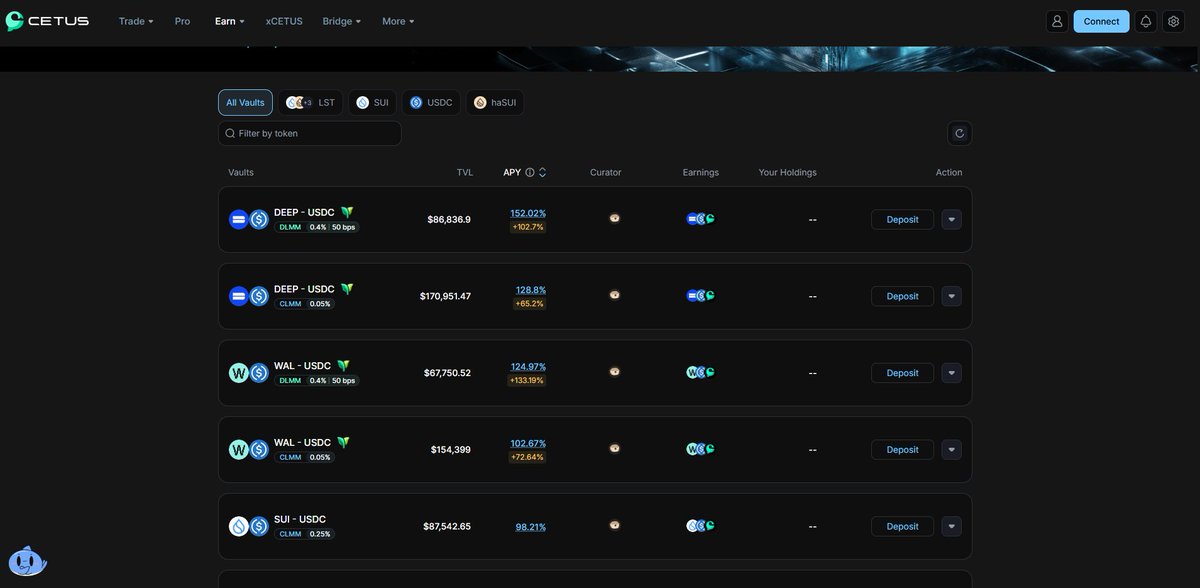The image size is (1200, 588).
Task: Open the Bridge dropdown menu
Action: [342, 21]
